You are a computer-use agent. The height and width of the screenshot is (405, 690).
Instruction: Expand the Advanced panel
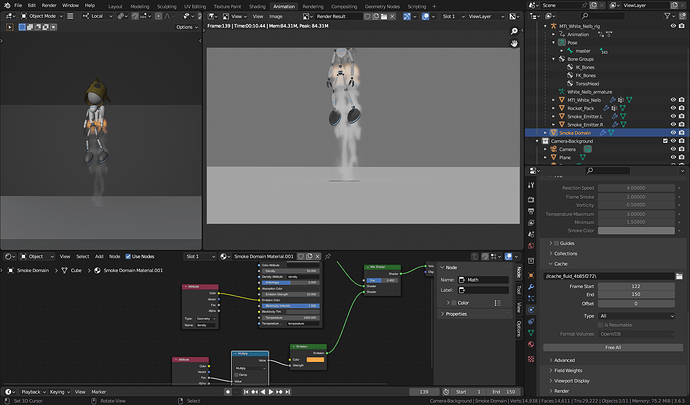(564, 360)
